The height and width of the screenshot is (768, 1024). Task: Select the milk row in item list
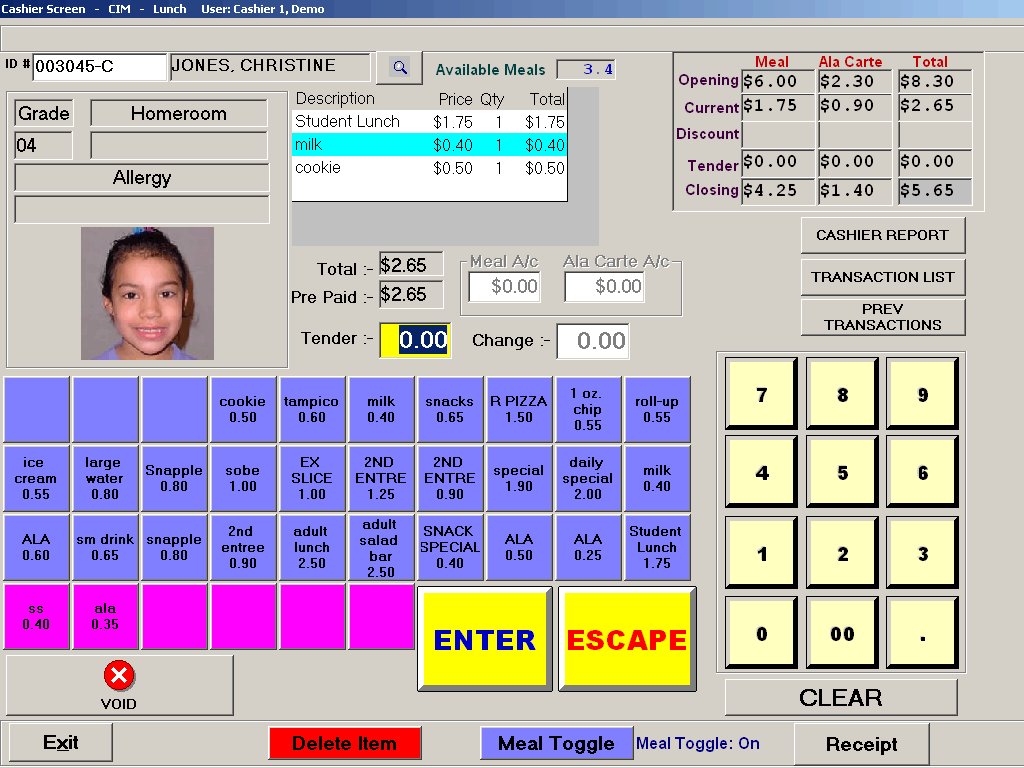(430, 145)
